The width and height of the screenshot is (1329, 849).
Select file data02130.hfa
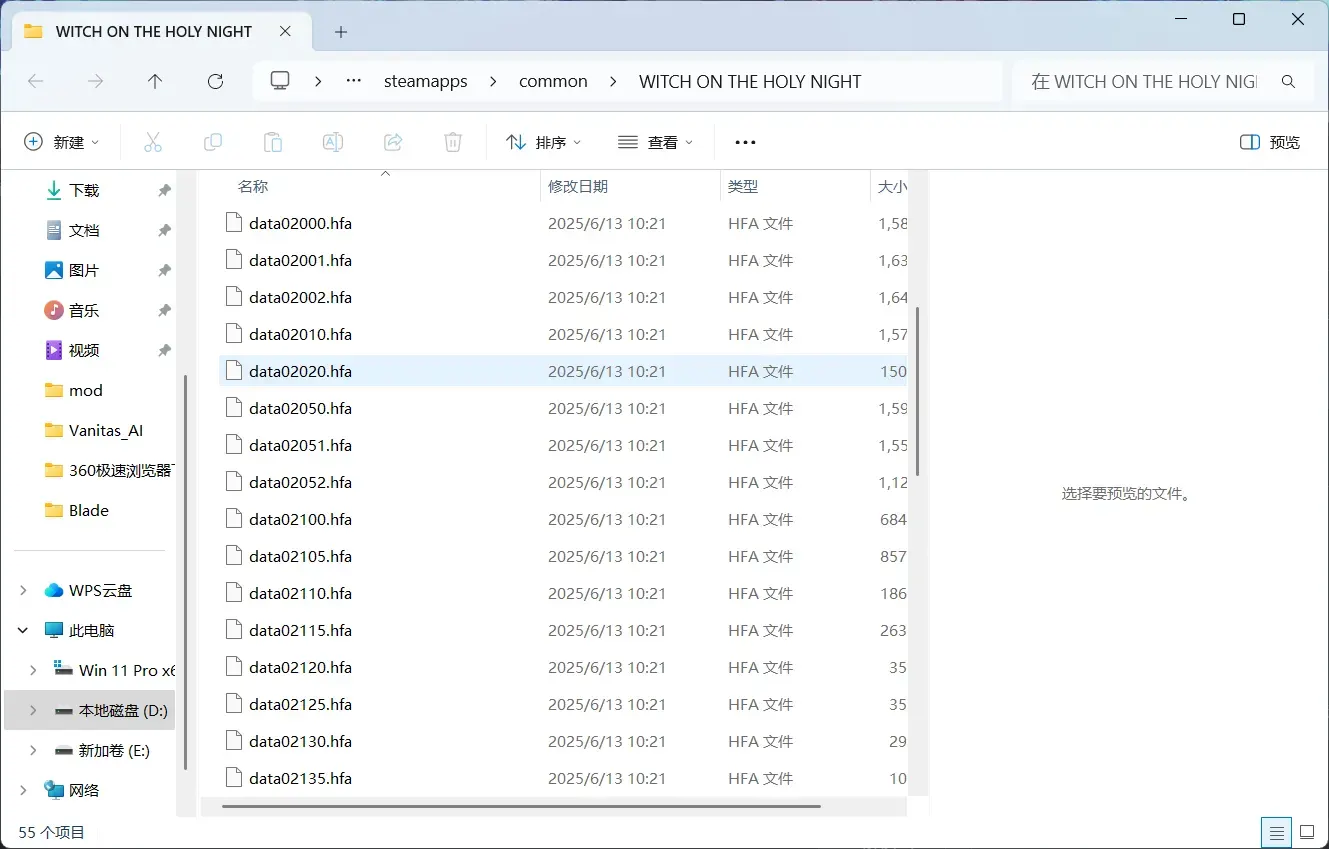point(563,741)
